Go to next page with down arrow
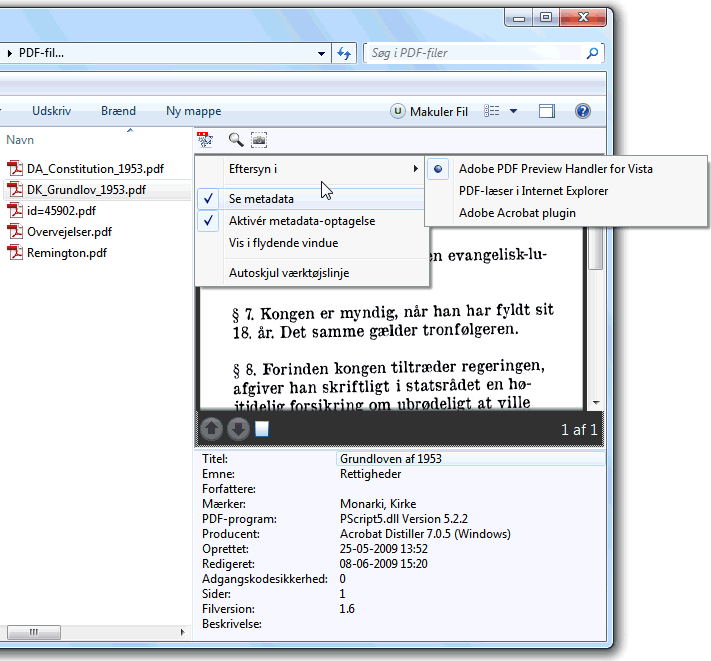The image size is (711, 661). click(238, 429)
